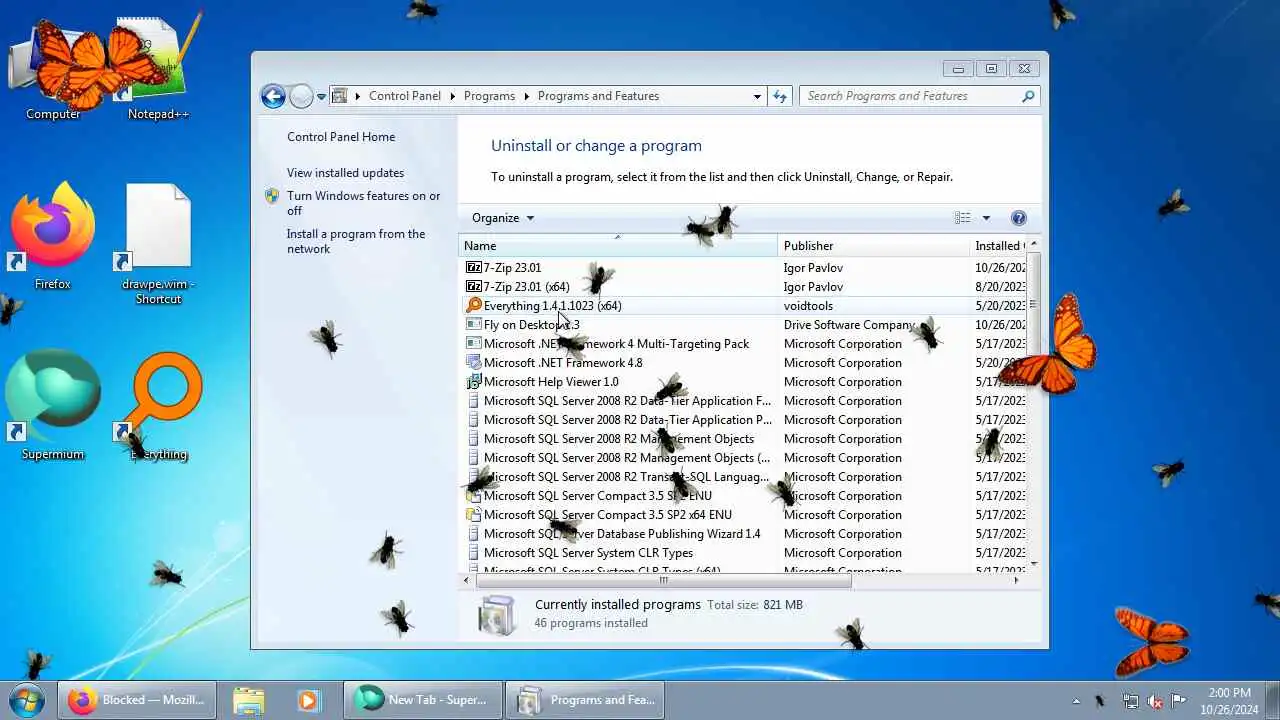This screenshot has height=720, width=1280.
Task: Open the help question mark icon
Action: (1018, 218)
